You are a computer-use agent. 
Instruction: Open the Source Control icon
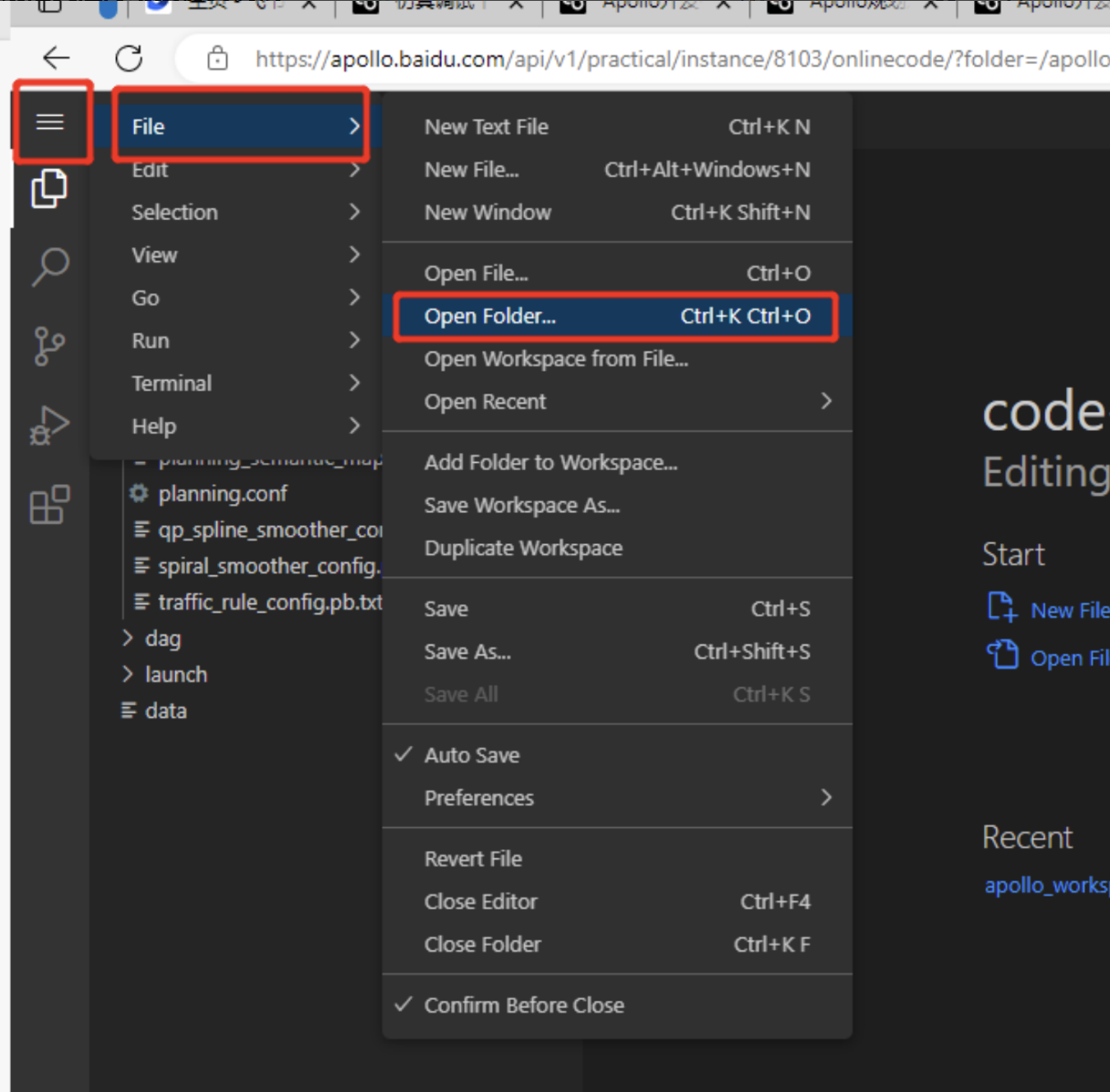(49, 346)
